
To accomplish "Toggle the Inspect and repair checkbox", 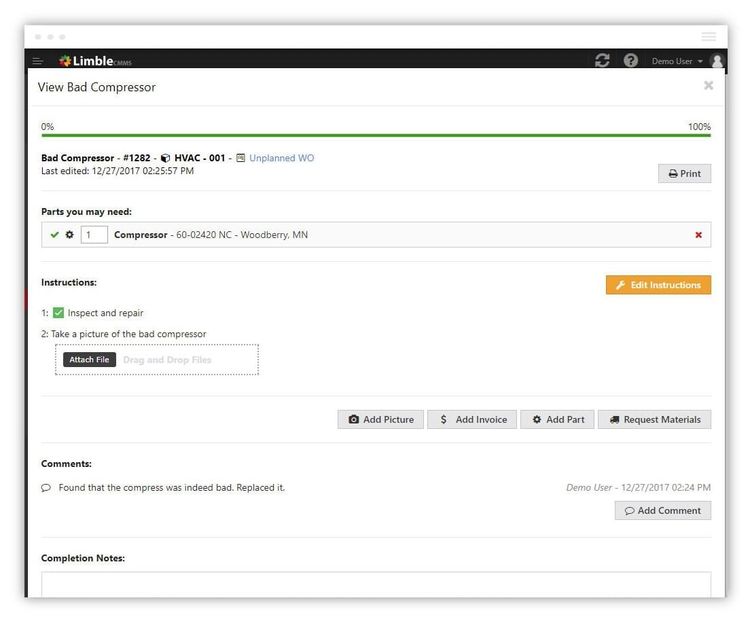I will coord(59,313).
